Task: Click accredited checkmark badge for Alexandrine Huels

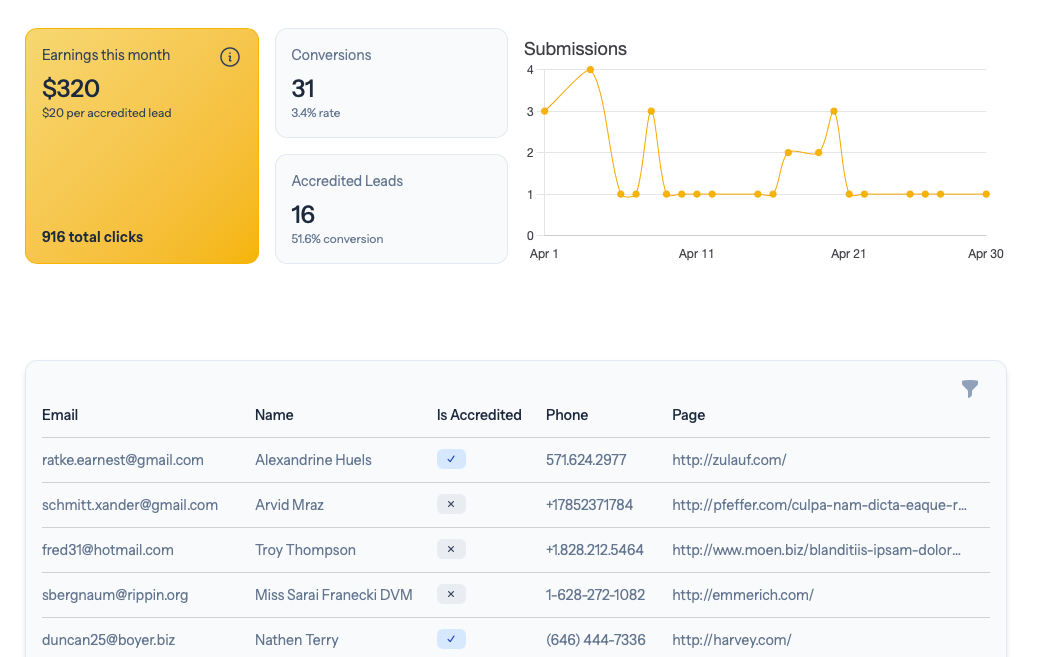Action: pos(451,460)
